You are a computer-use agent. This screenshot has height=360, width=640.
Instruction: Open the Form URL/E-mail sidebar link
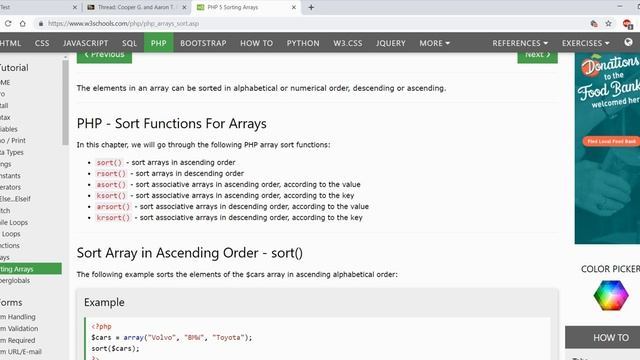click(21, 351)
